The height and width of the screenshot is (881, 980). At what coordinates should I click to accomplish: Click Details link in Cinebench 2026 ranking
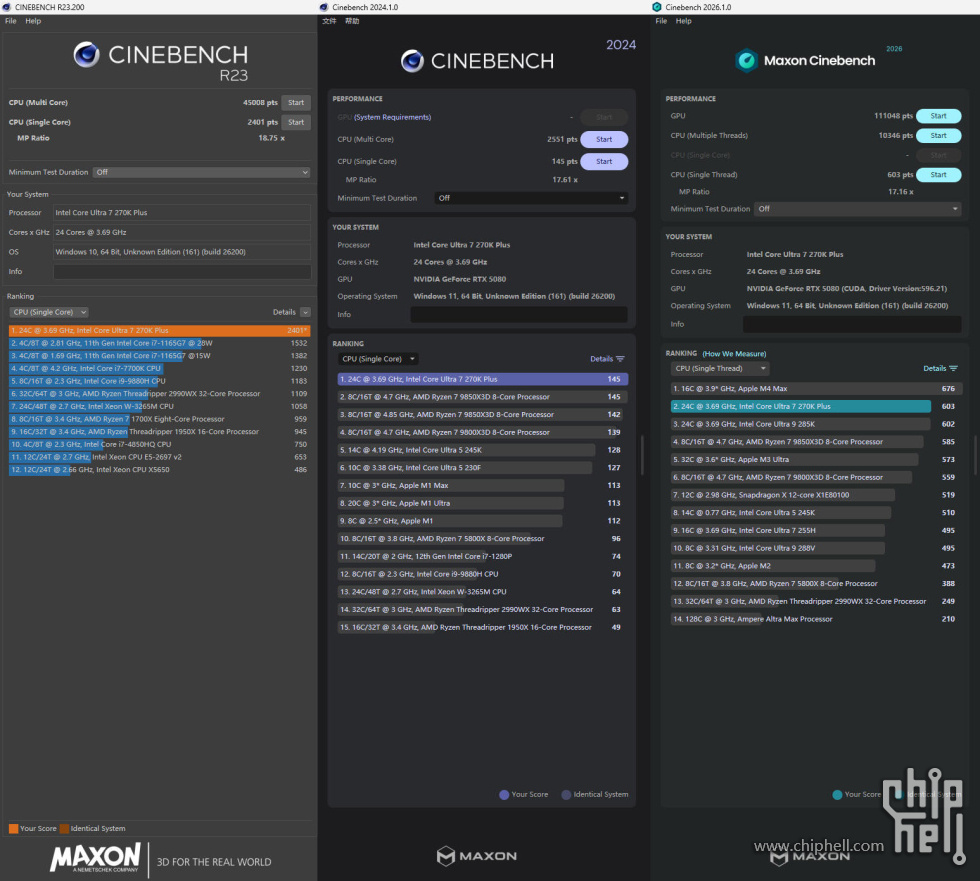[934, 368]
